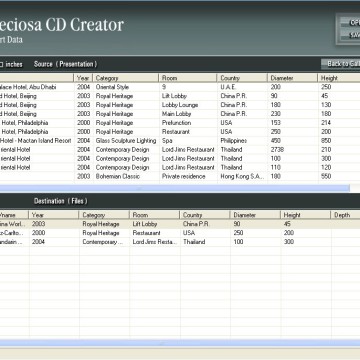The image size is (360, 360).
Task: Click Thailand in the destination table
Action: coord(194,242)
